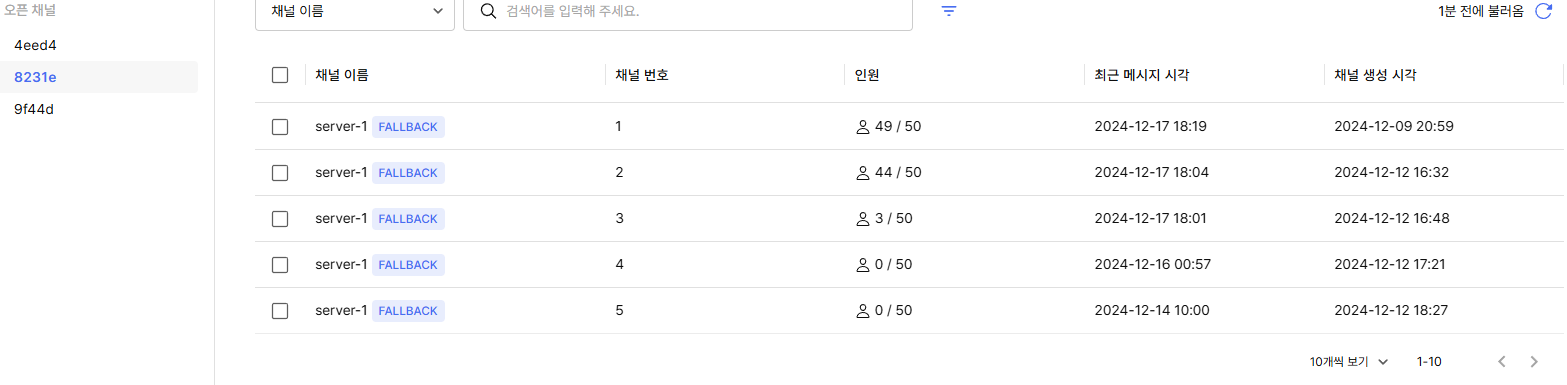Expand the 10개씩 보기 page size dropdown
Viewport: 1567px width, 385px height.
[x=1349, y=361]
